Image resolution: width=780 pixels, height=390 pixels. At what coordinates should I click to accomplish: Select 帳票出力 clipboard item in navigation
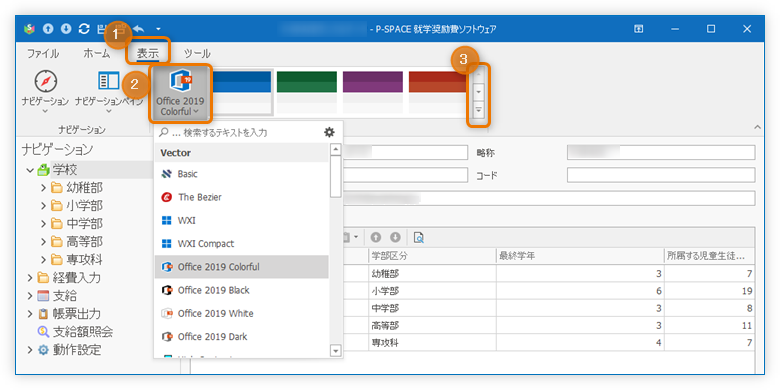(x=70, y=314)
